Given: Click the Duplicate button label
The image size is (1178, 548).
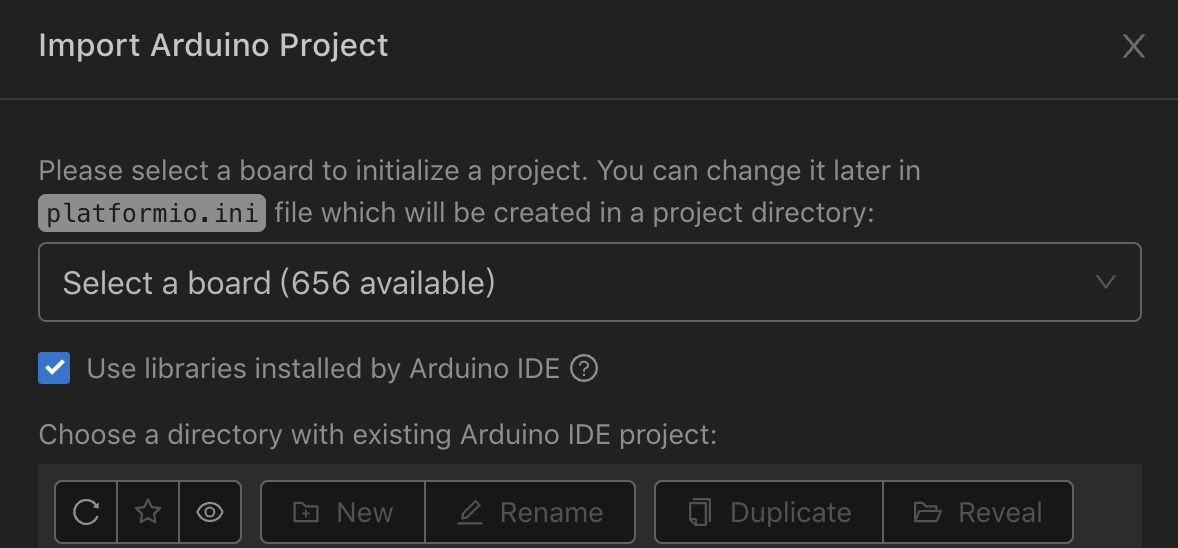Looking at the screenshot, I should pyautogui.click(x=790, y=513).
